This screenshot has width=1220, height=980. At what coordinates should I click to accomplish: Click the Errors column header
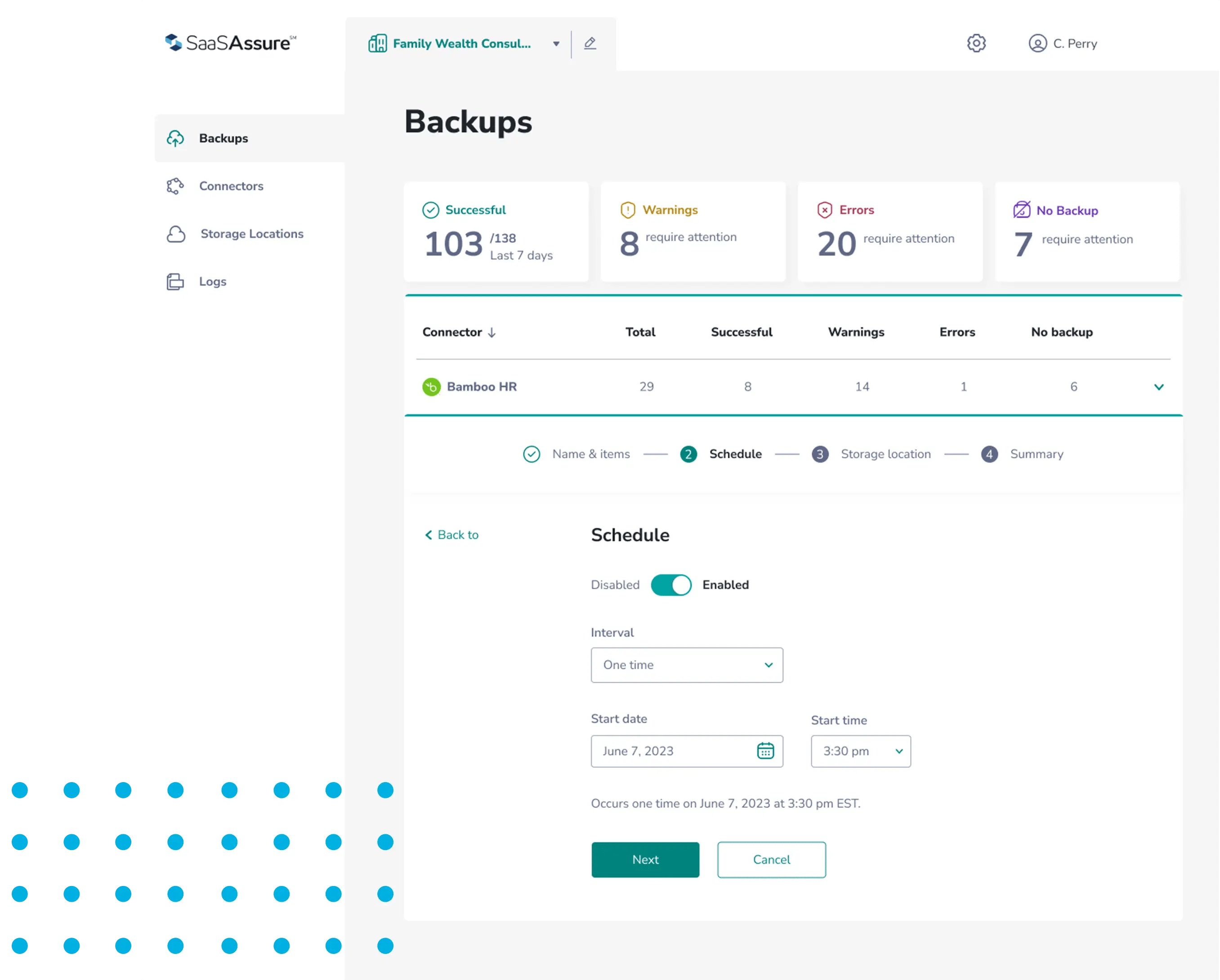957,332
